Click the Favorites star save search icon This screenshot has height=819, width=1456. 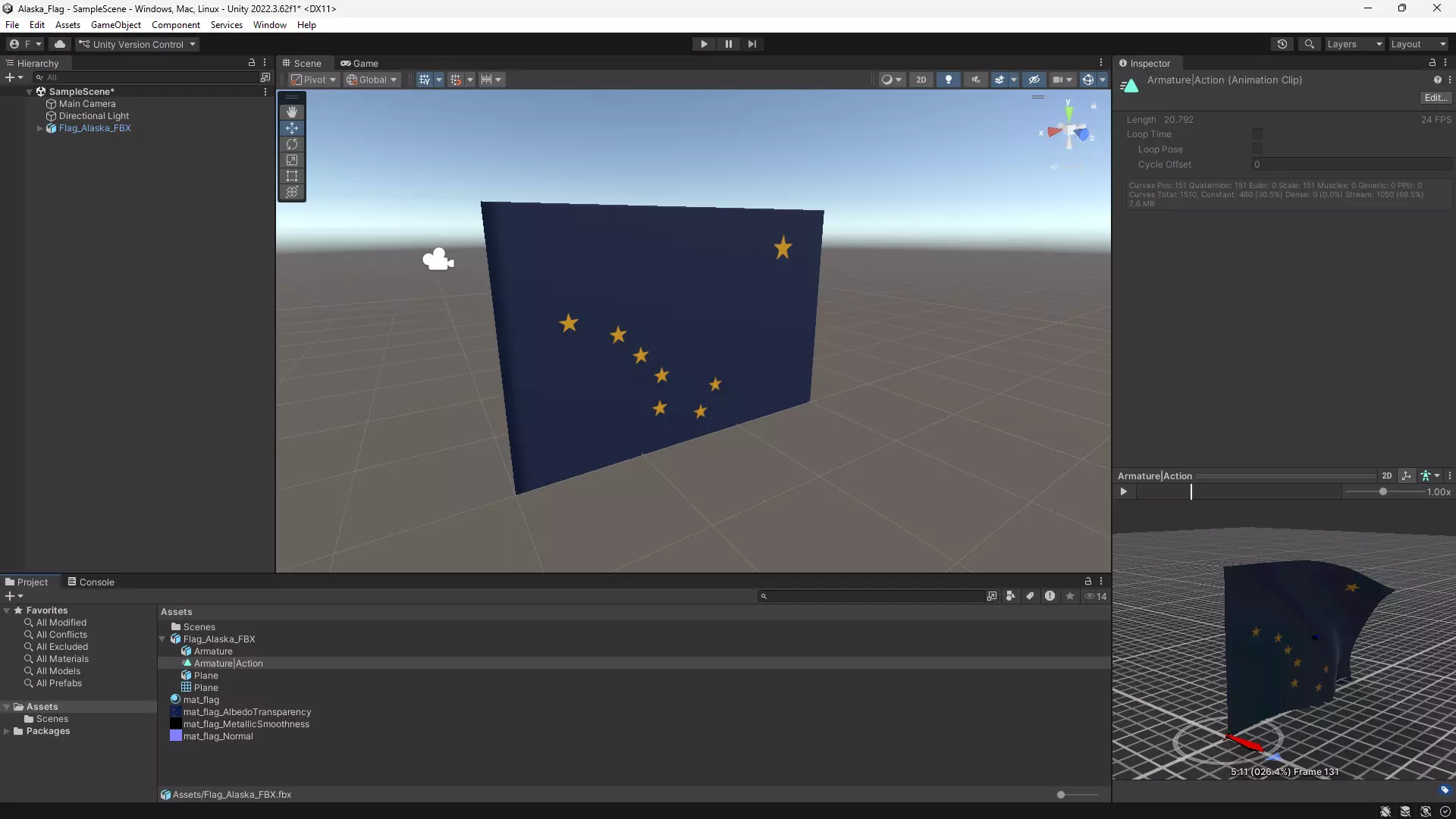[1070, 596]
